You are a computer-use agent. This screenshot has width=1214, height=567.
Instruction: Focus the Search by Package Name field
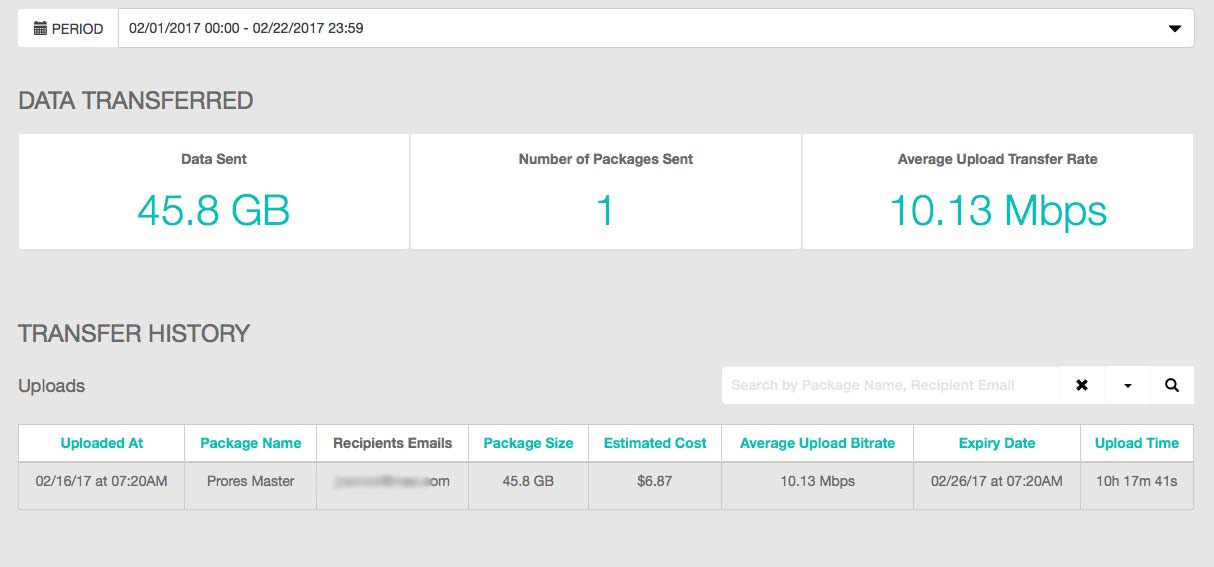coord(890,385)
